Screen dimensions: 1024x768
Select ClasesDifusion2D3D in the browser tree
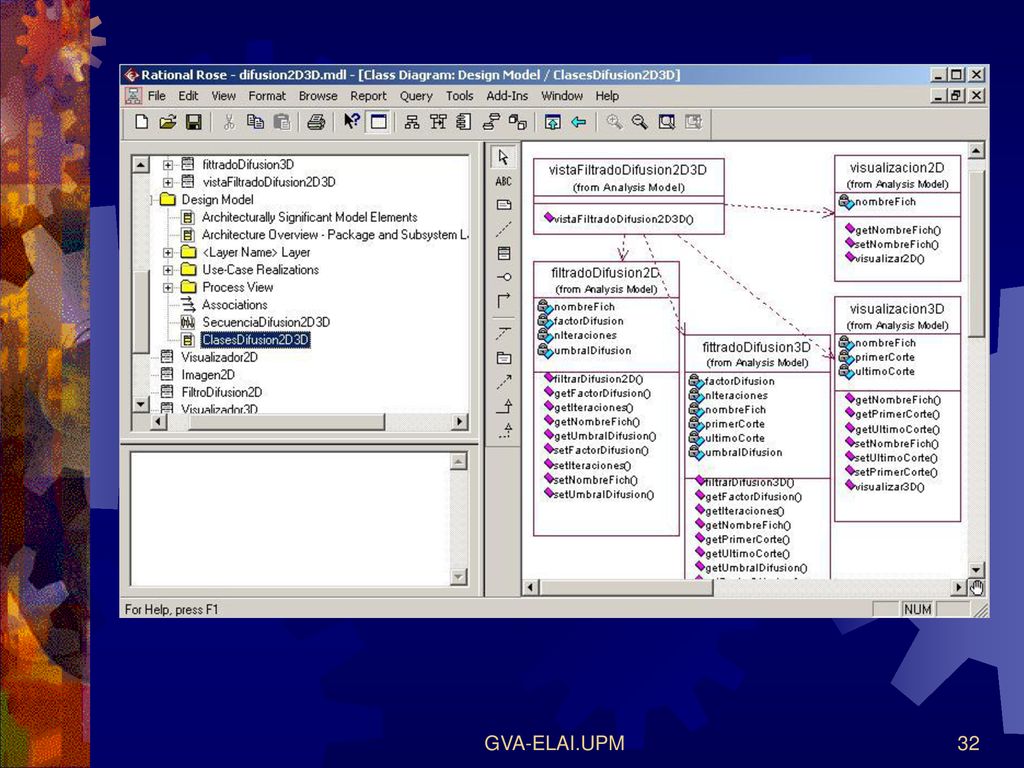tap(255, 340)
